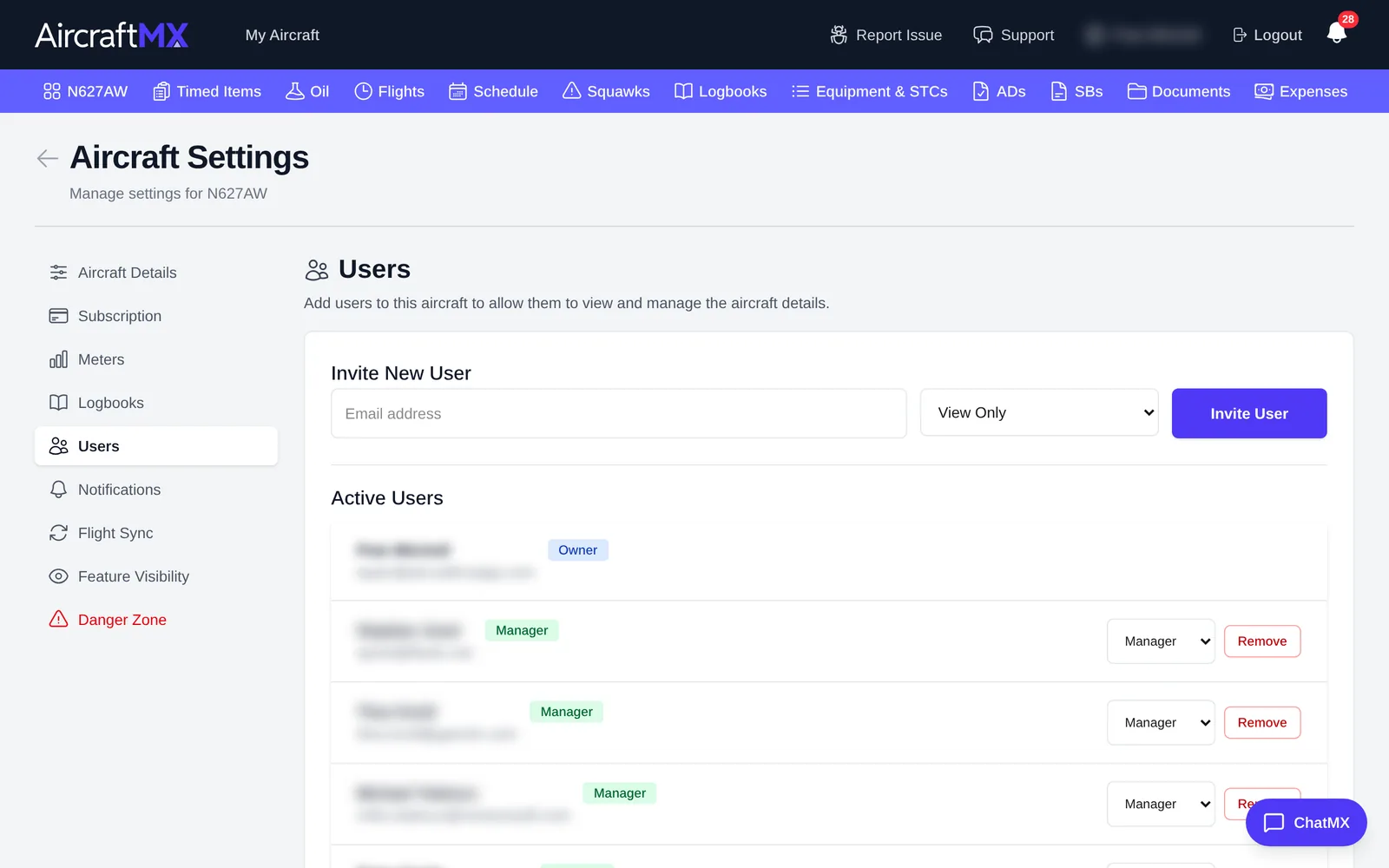Open the View Only role dropdown
This screenshot has height=868, width=1389.
(x=1039, y=412)
